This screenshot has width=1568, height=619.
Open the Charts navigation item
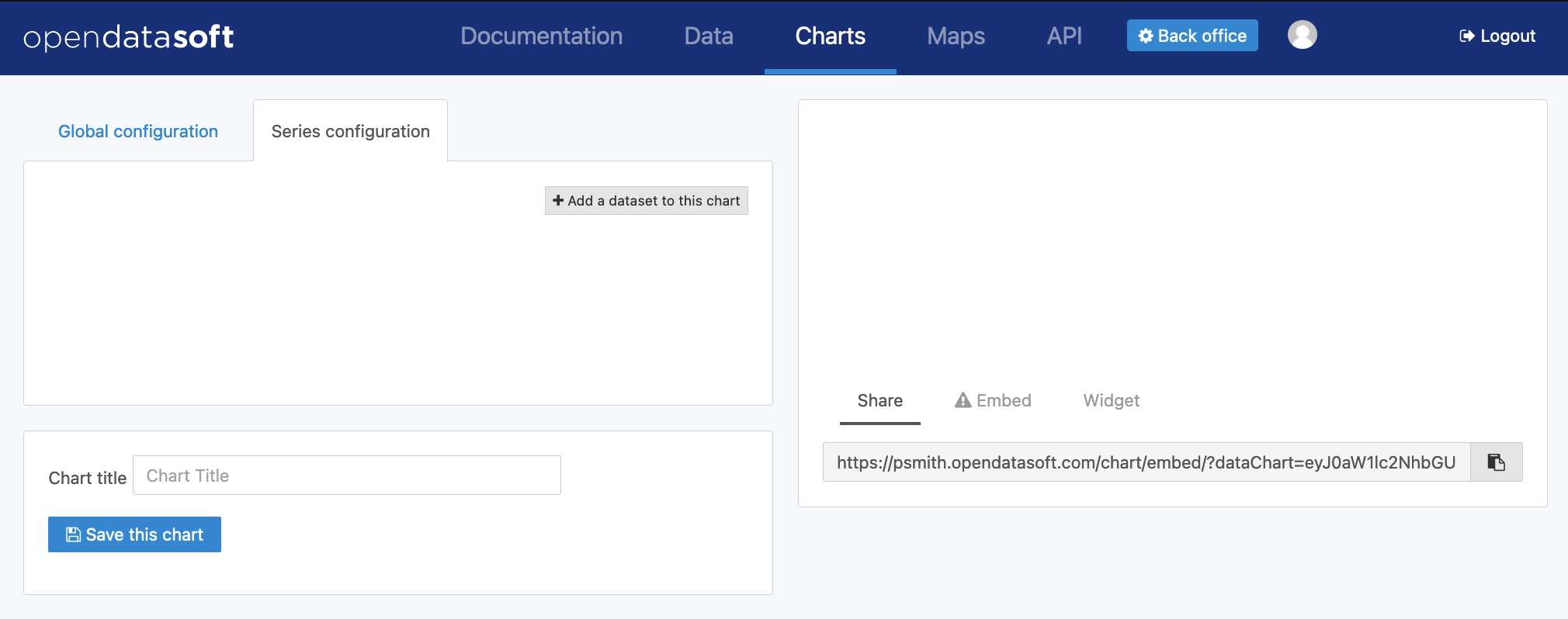[x=830, y=36]
